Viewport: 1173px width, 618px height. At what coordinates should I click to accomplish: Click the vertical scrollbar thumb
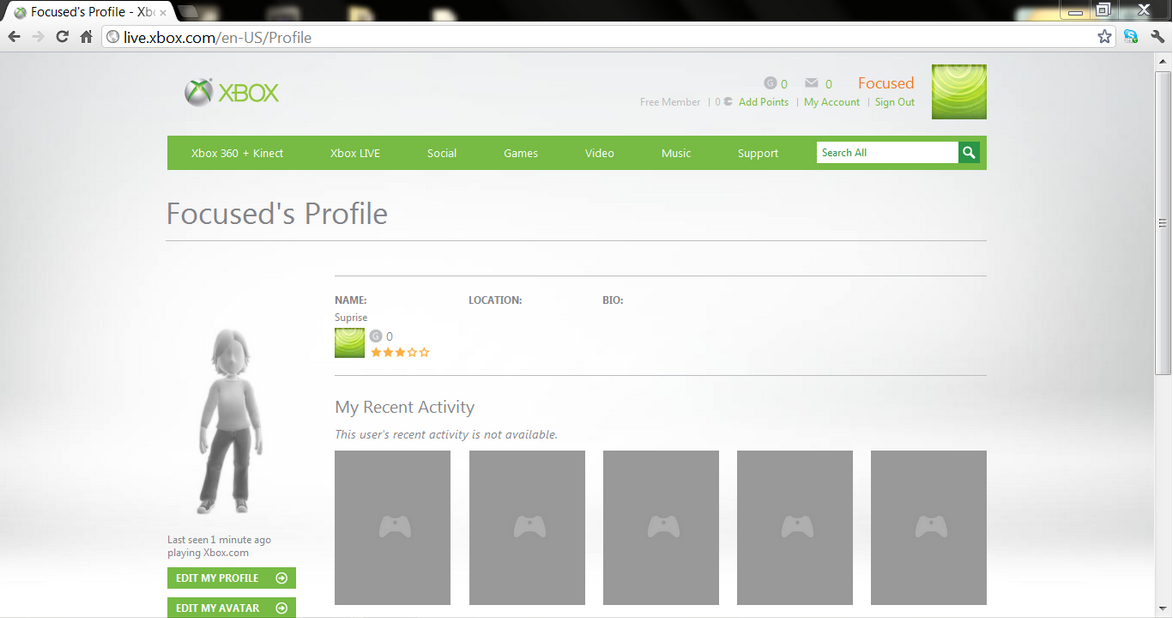pyautogui.click(x=1163, y=223)
